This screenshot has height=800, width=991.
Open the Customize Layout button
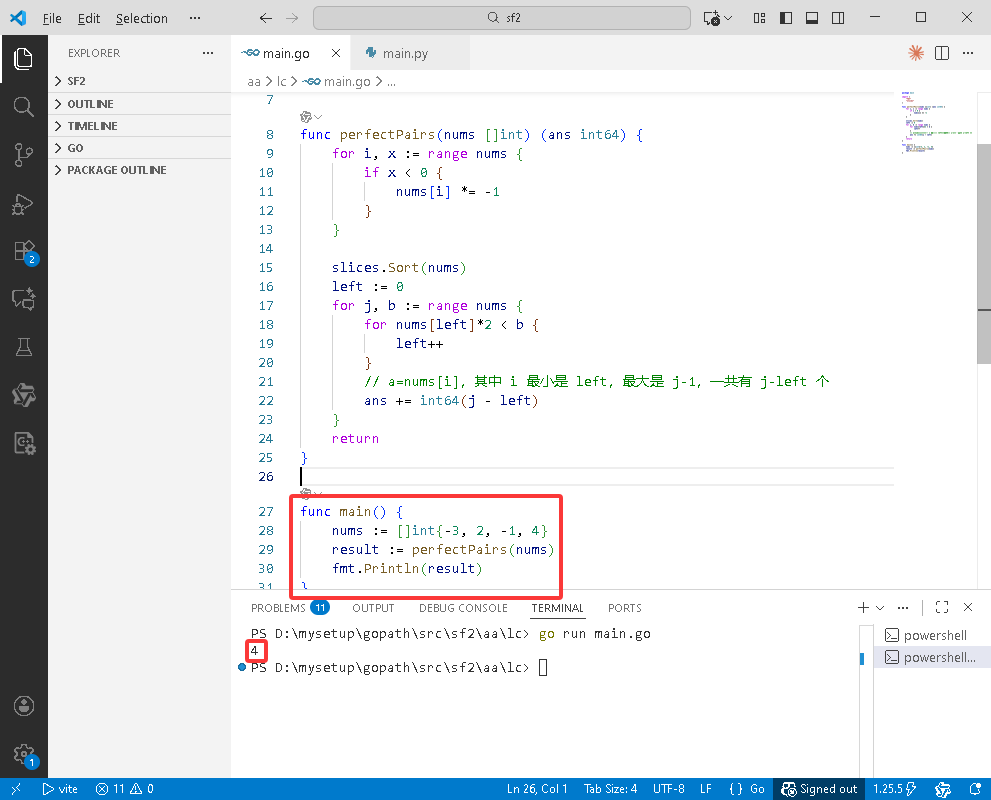(760, 18)
